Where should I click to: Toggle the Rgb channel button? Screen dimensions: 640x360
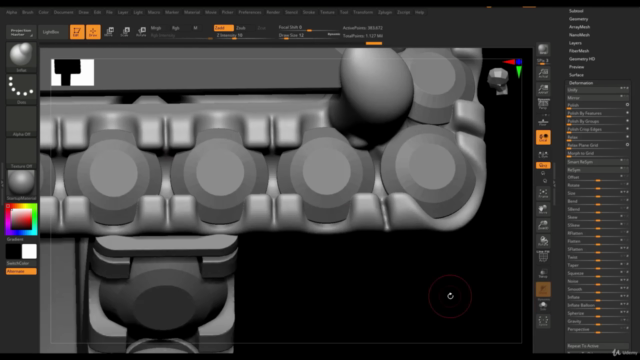[176, 28]
